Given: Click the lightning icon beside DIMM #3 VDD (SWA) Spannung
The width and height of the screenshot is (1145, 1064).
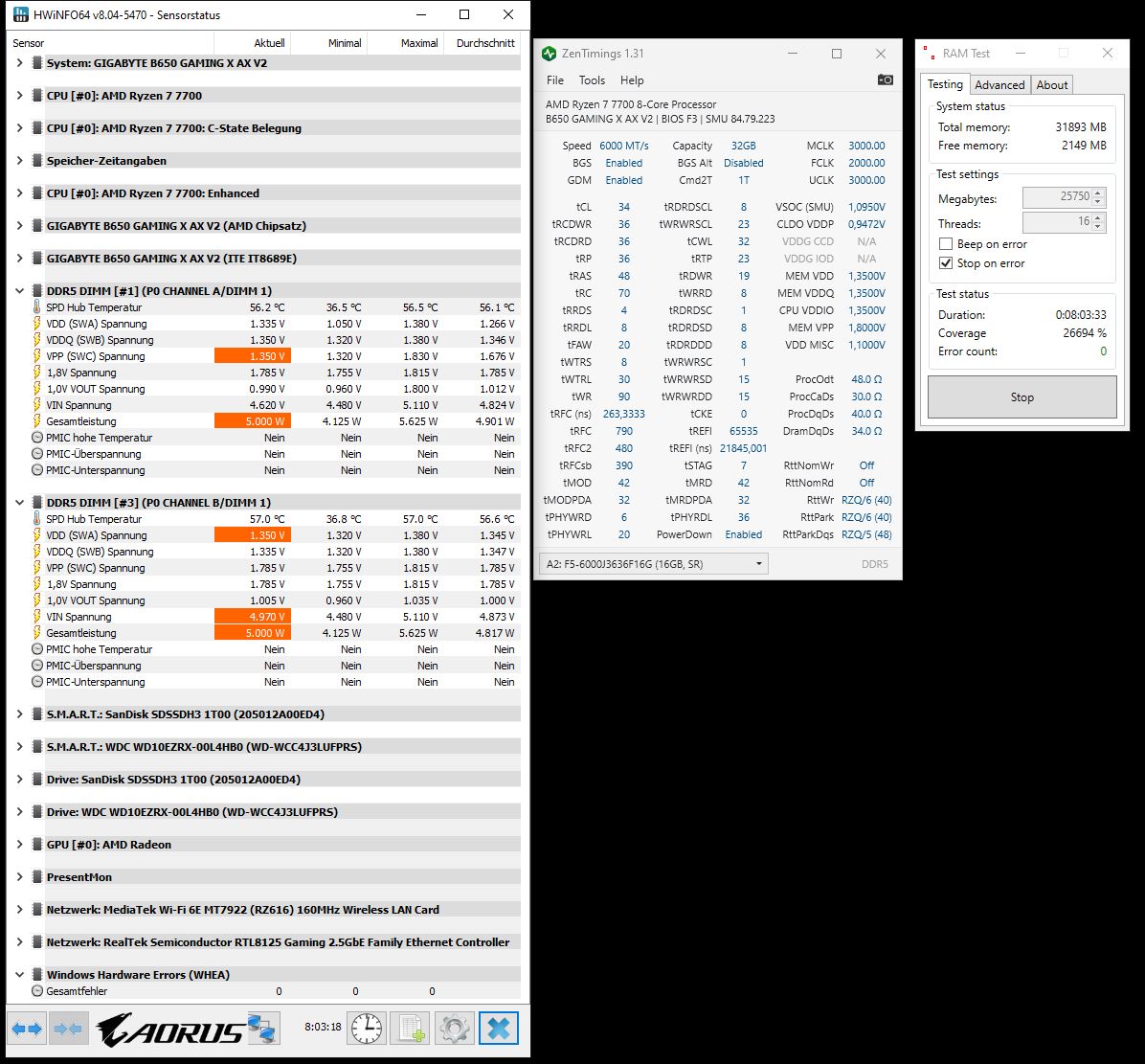Looking at the screenshot, I should click(37, 535).
